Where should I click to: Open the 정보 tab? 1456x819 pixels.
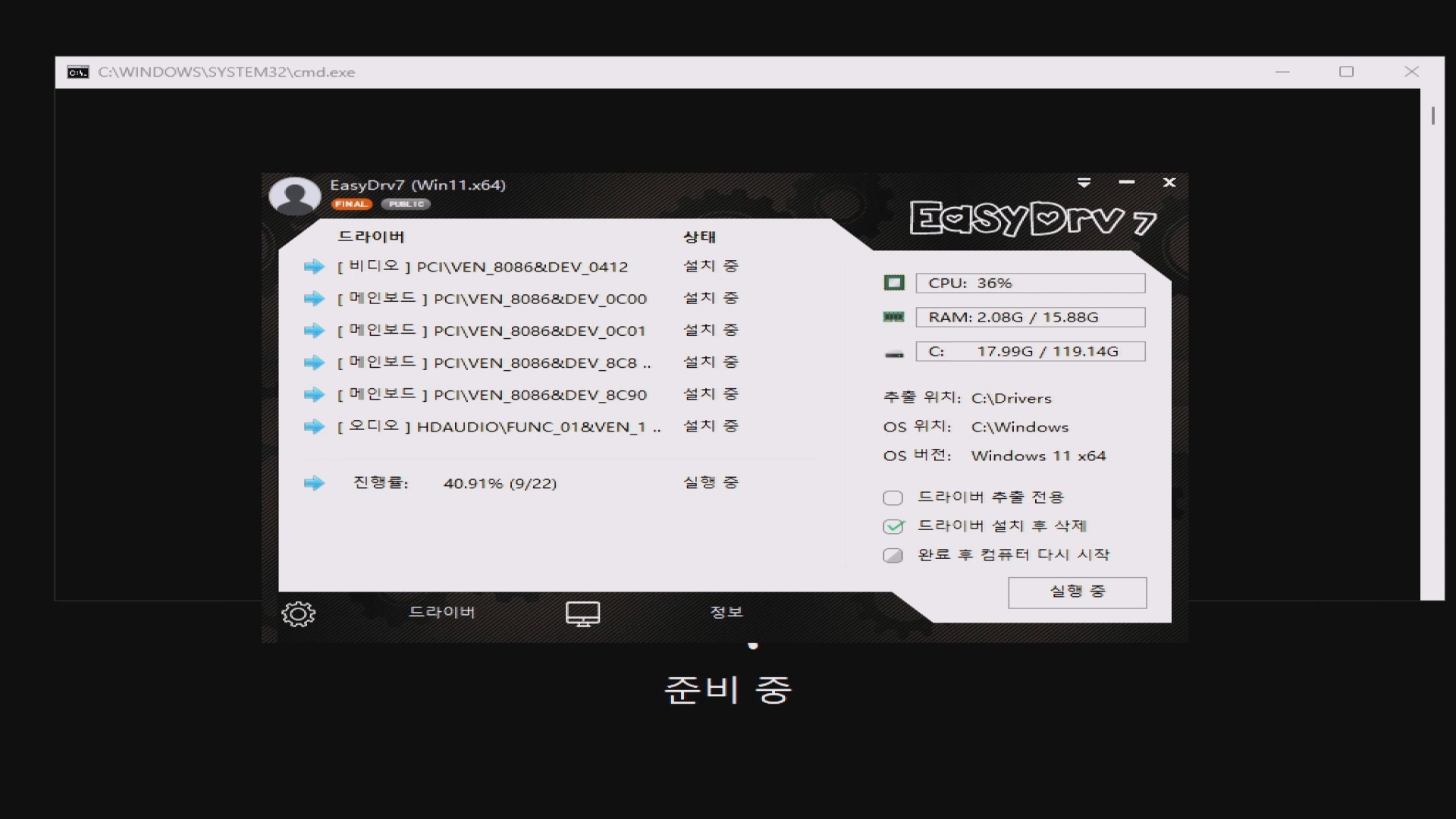click(x=726, y=612)
